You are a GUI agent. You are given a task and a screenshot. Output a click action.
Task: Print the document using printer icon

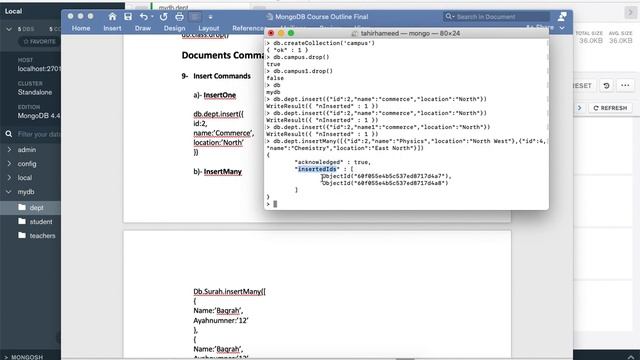[179, 16]
